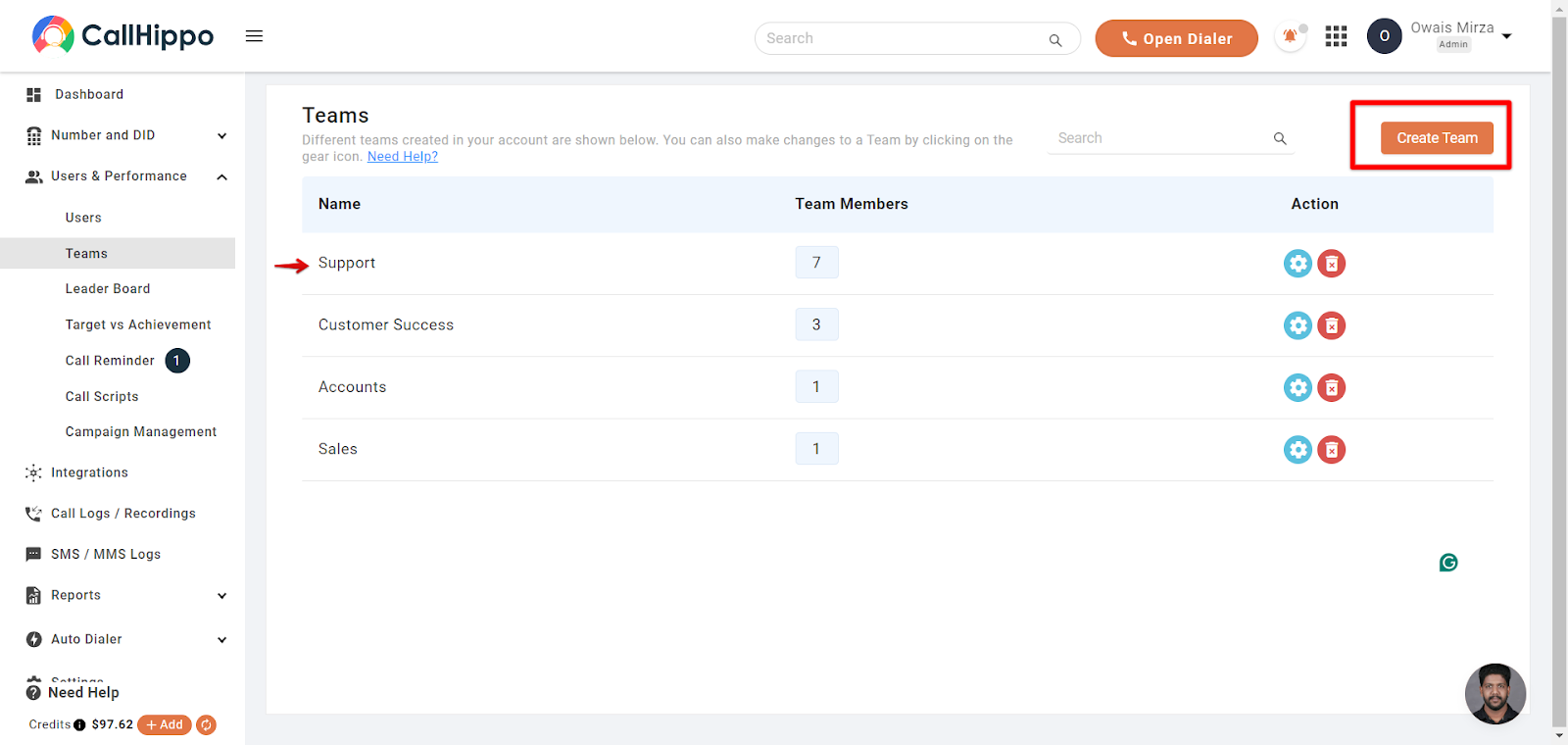Open the support agent chat avatar

(1495, 694)
